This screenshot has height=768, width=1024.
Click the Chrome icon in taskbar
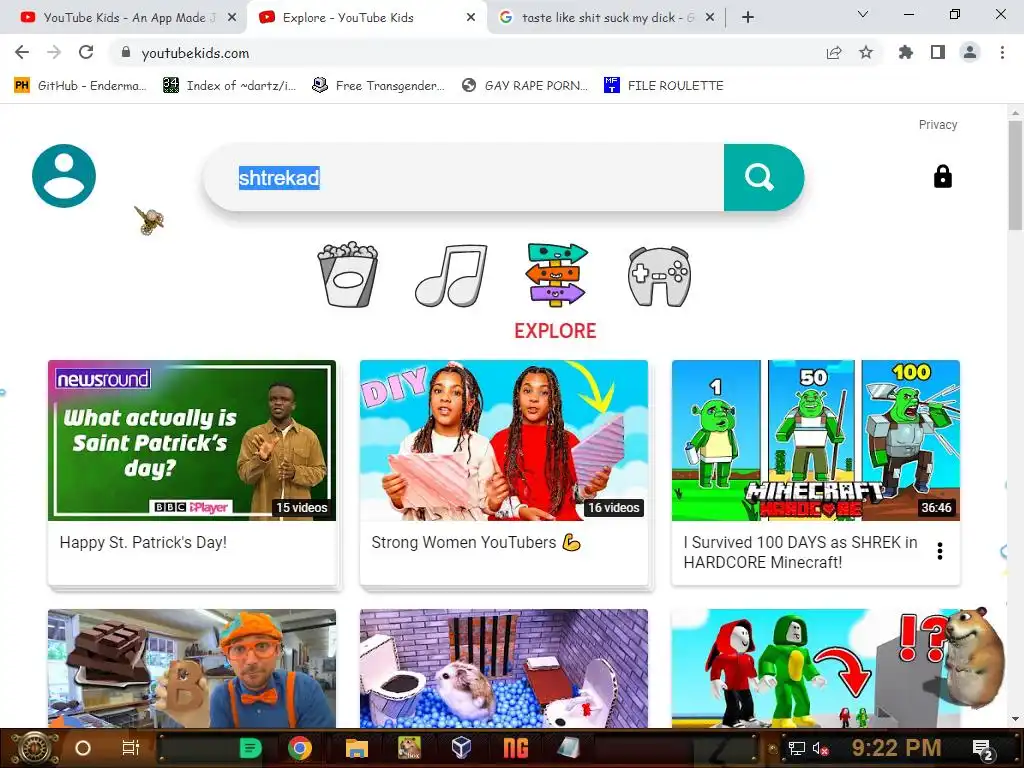pos(300,748)
